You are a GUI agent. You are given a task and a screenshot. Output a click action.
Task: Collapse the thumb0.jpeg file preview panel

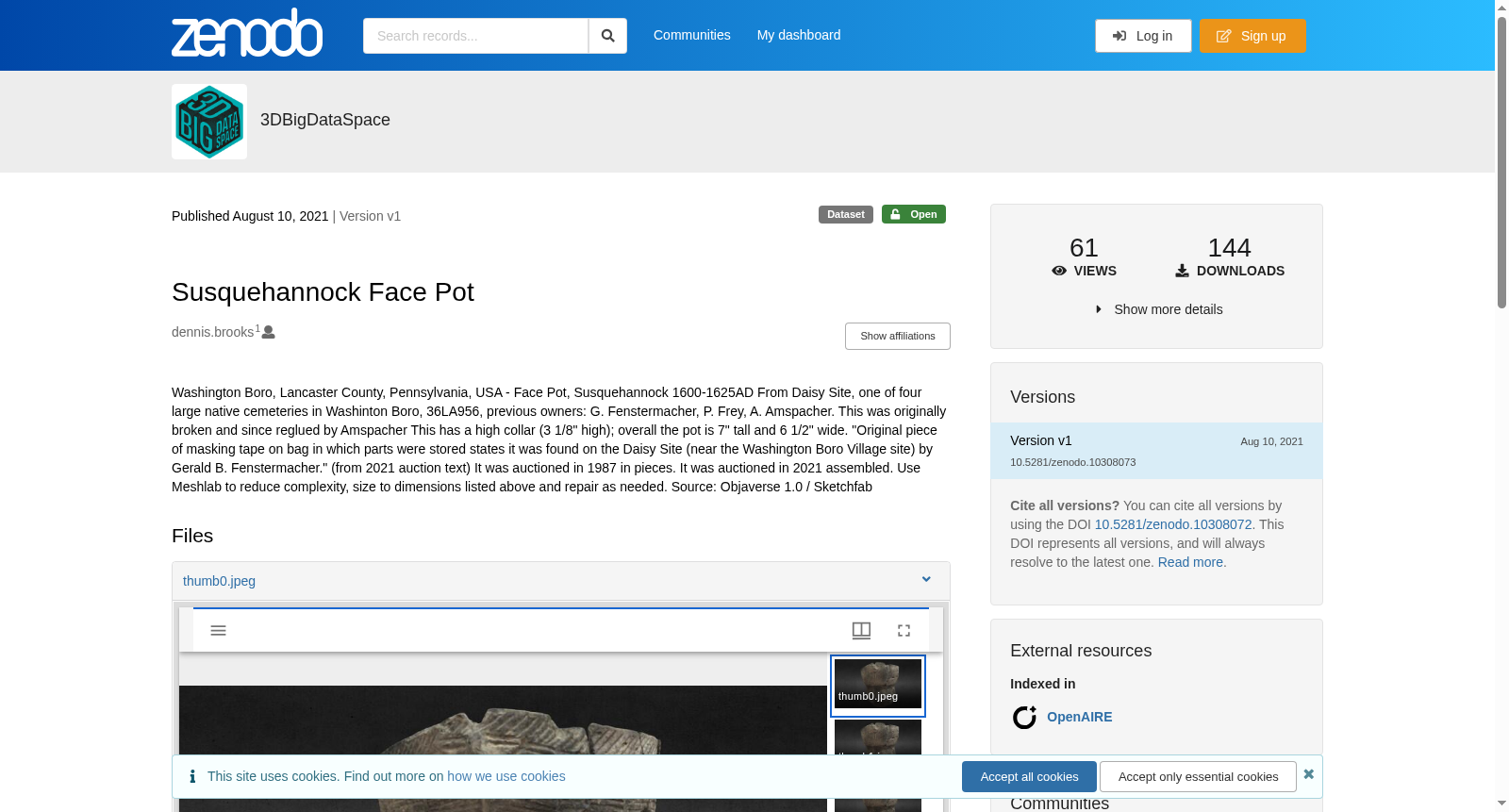tap(926, 579)
